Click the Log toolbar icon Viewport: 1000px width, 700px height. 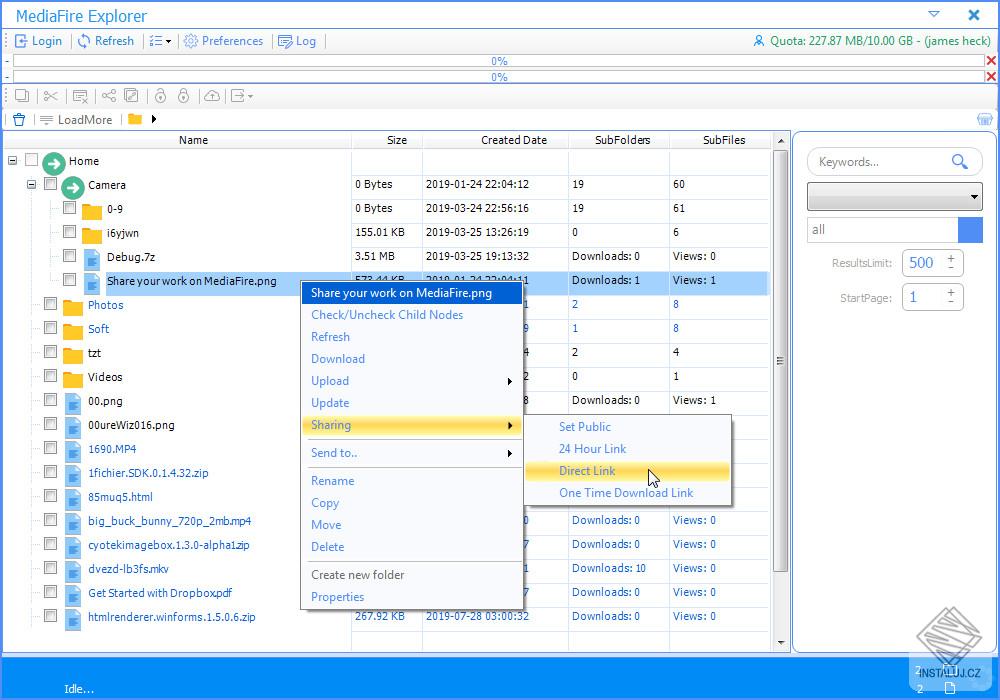click(285, 41)
